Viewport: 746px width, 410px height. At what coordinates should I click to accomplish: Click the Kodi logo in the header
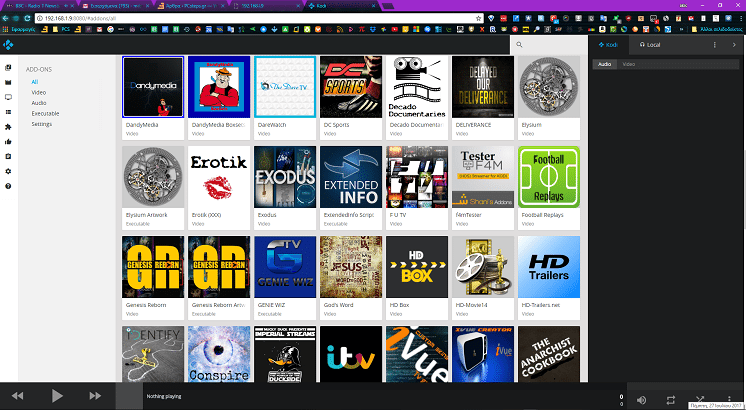click(8, 45)
